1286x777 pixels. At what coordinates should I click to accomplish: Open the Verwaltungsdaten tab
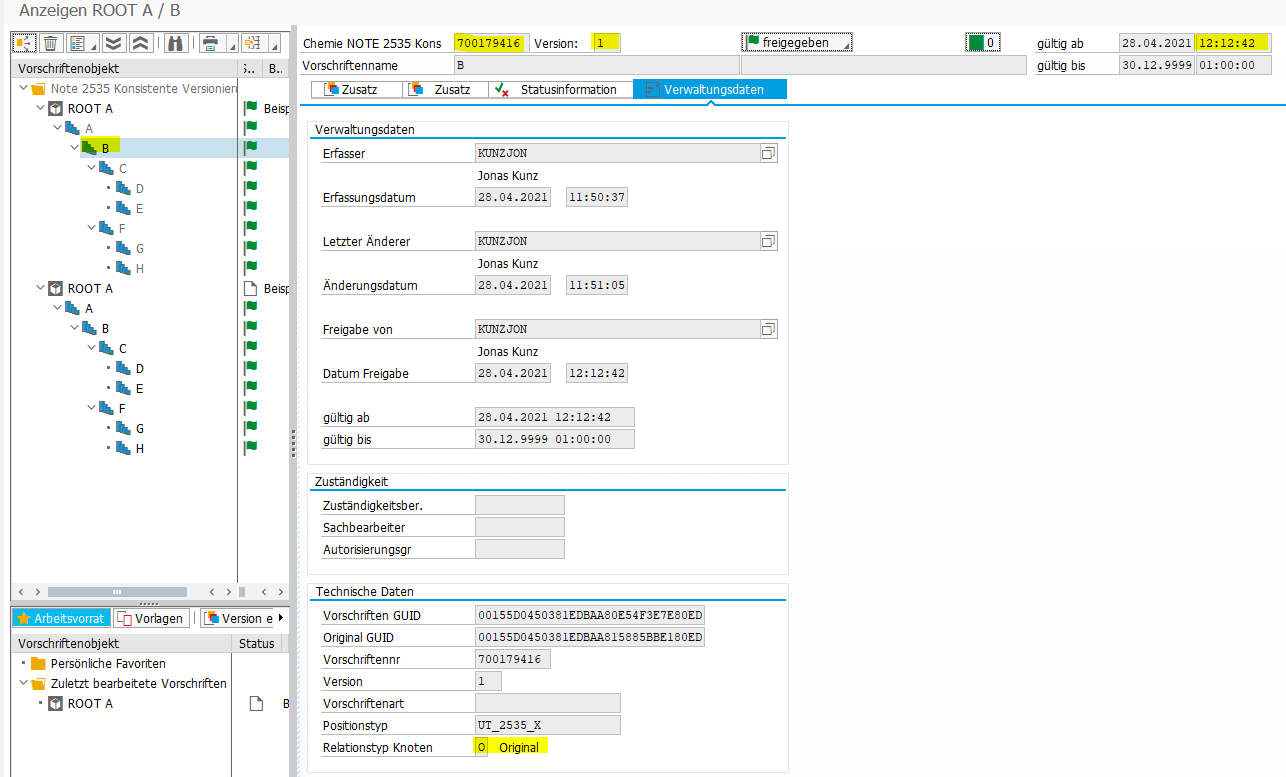[x=712, y=89]
